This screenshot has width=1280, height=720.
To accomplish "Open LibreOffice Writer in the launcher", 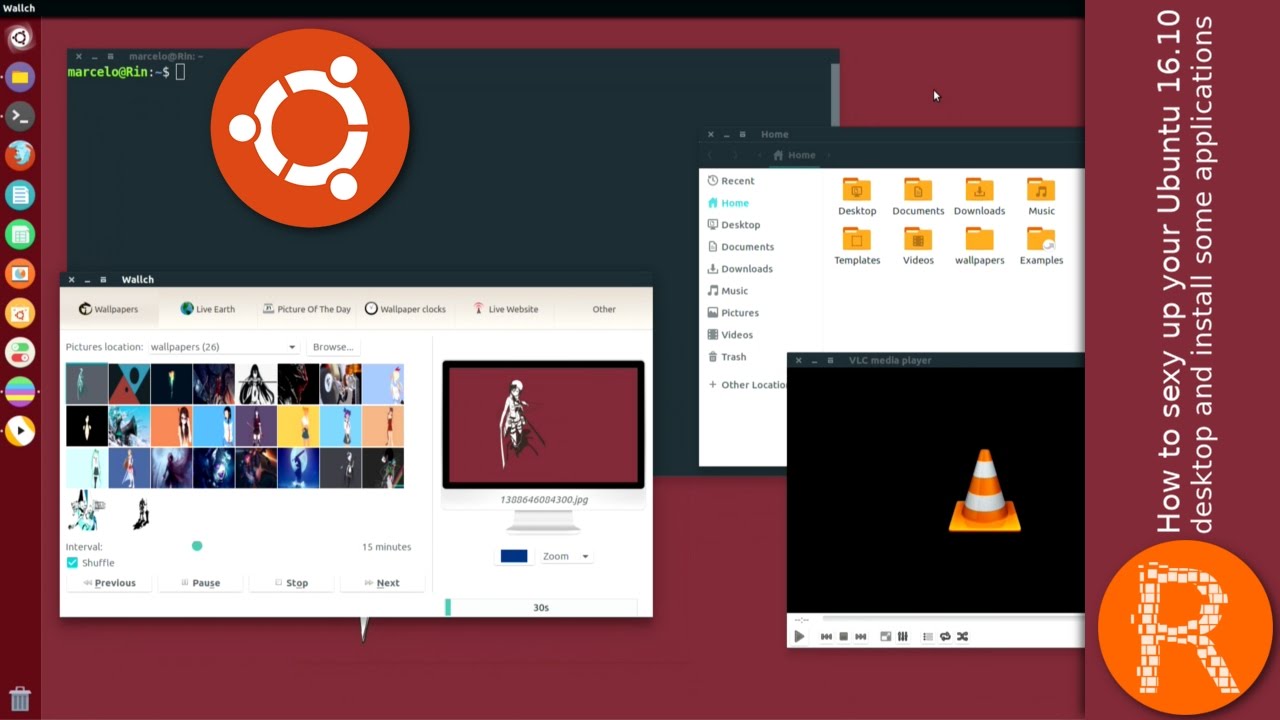I will 20,195.
